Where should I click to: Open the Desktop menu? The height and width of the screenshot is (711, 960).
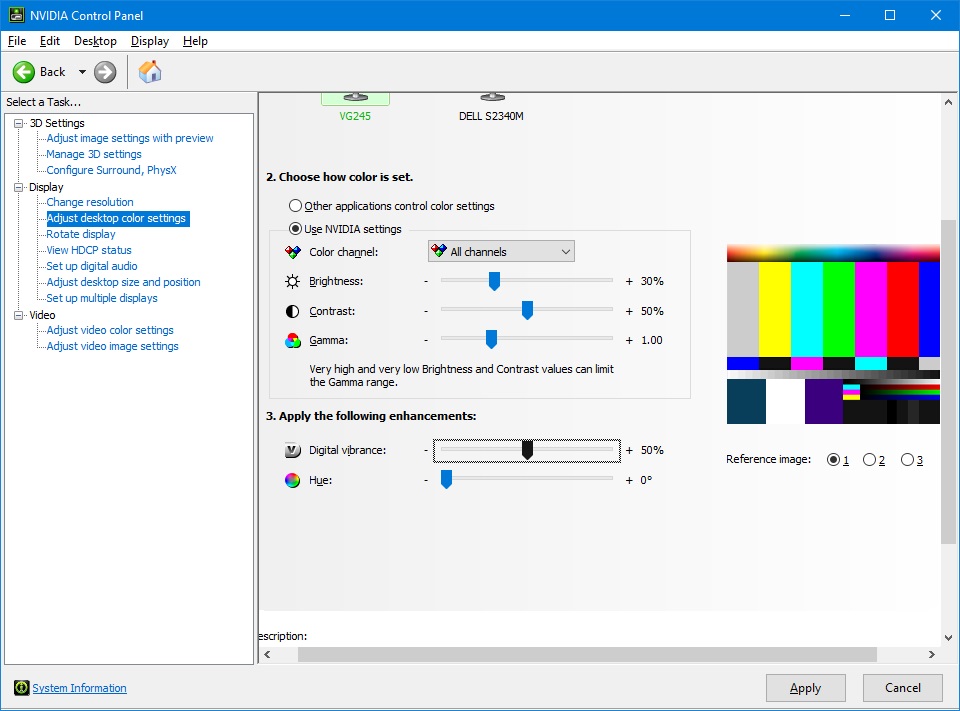[x=95, y=41]
